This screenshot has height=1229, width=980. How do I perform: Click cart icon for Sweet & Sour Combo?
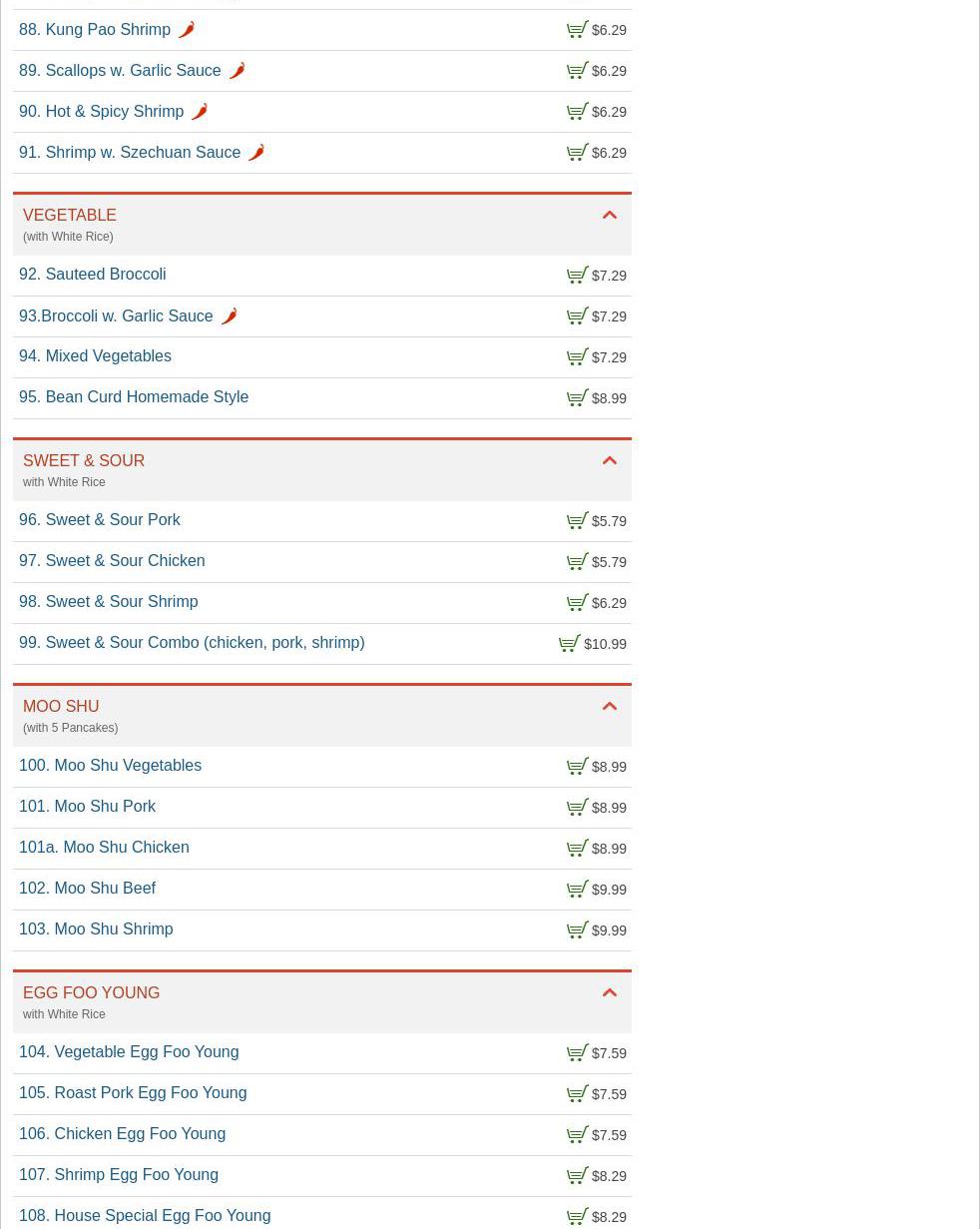point(570,644)
